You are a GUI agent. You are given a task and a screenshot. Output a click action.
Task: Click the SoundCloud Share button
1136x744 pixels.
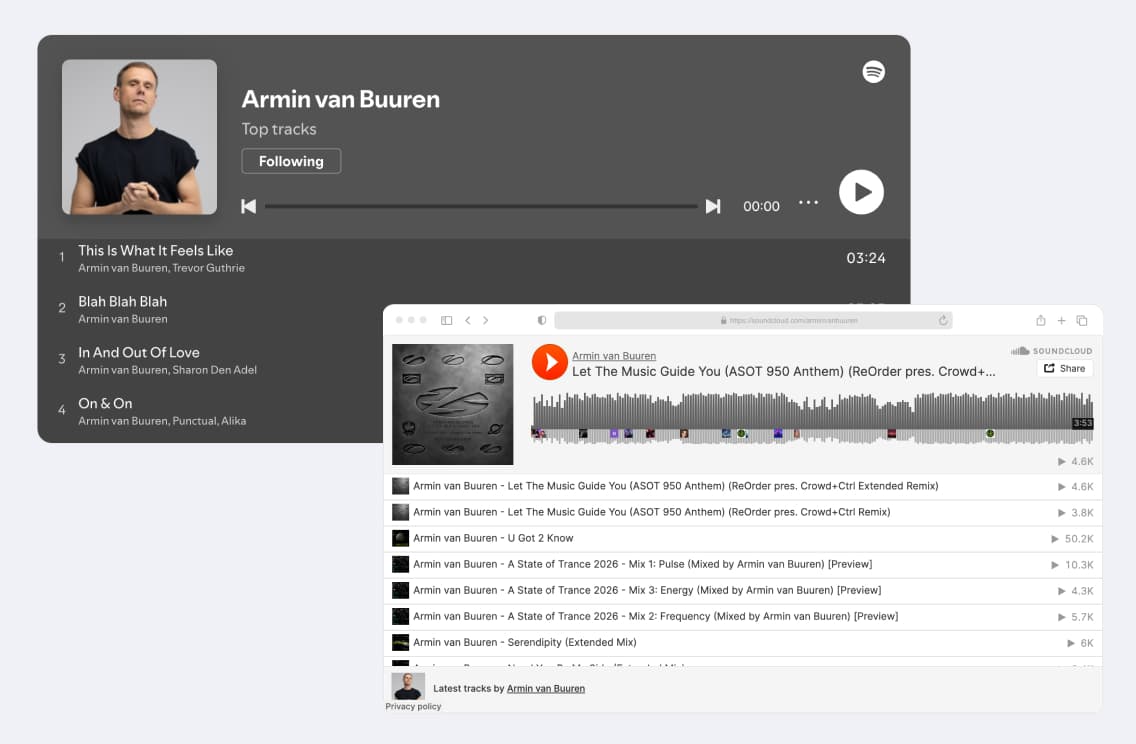tap(1064, 368)
